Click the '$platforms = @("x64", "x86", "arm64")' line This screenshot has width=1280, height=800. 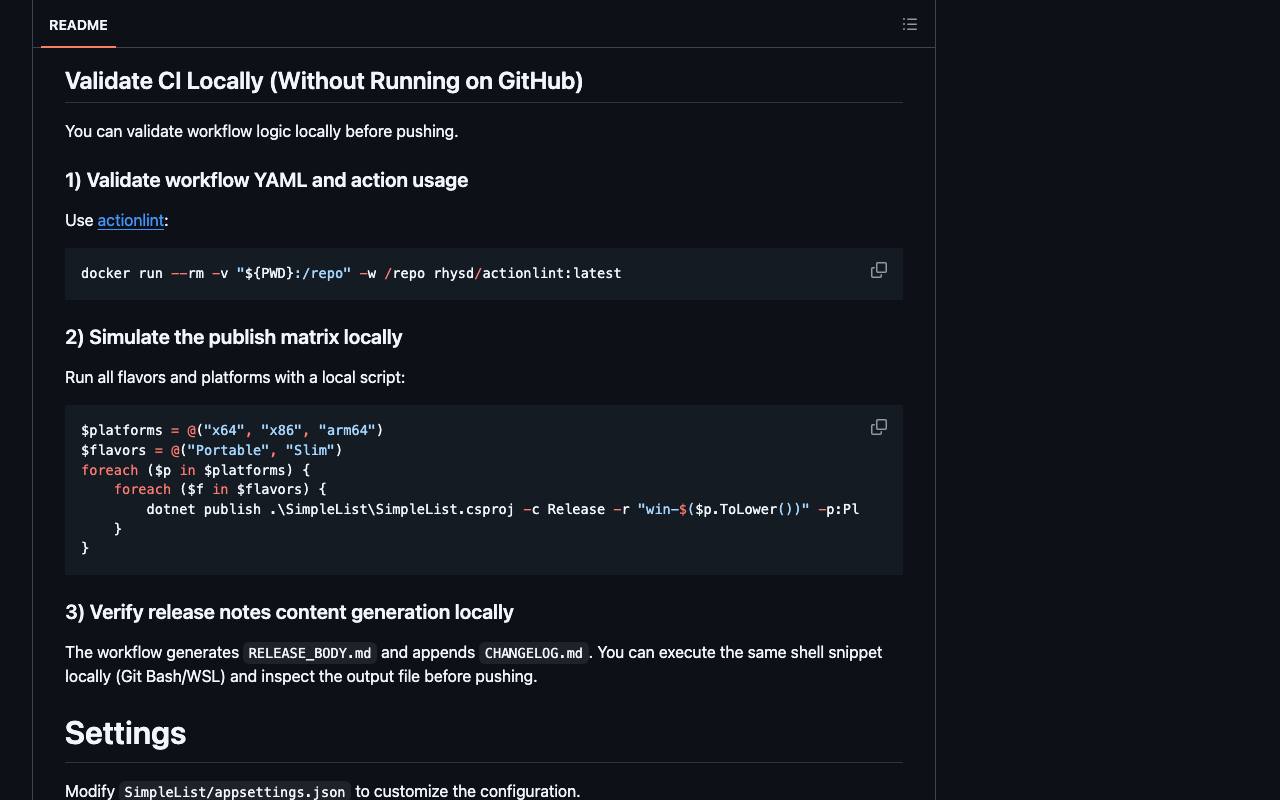tap(232, 430)
